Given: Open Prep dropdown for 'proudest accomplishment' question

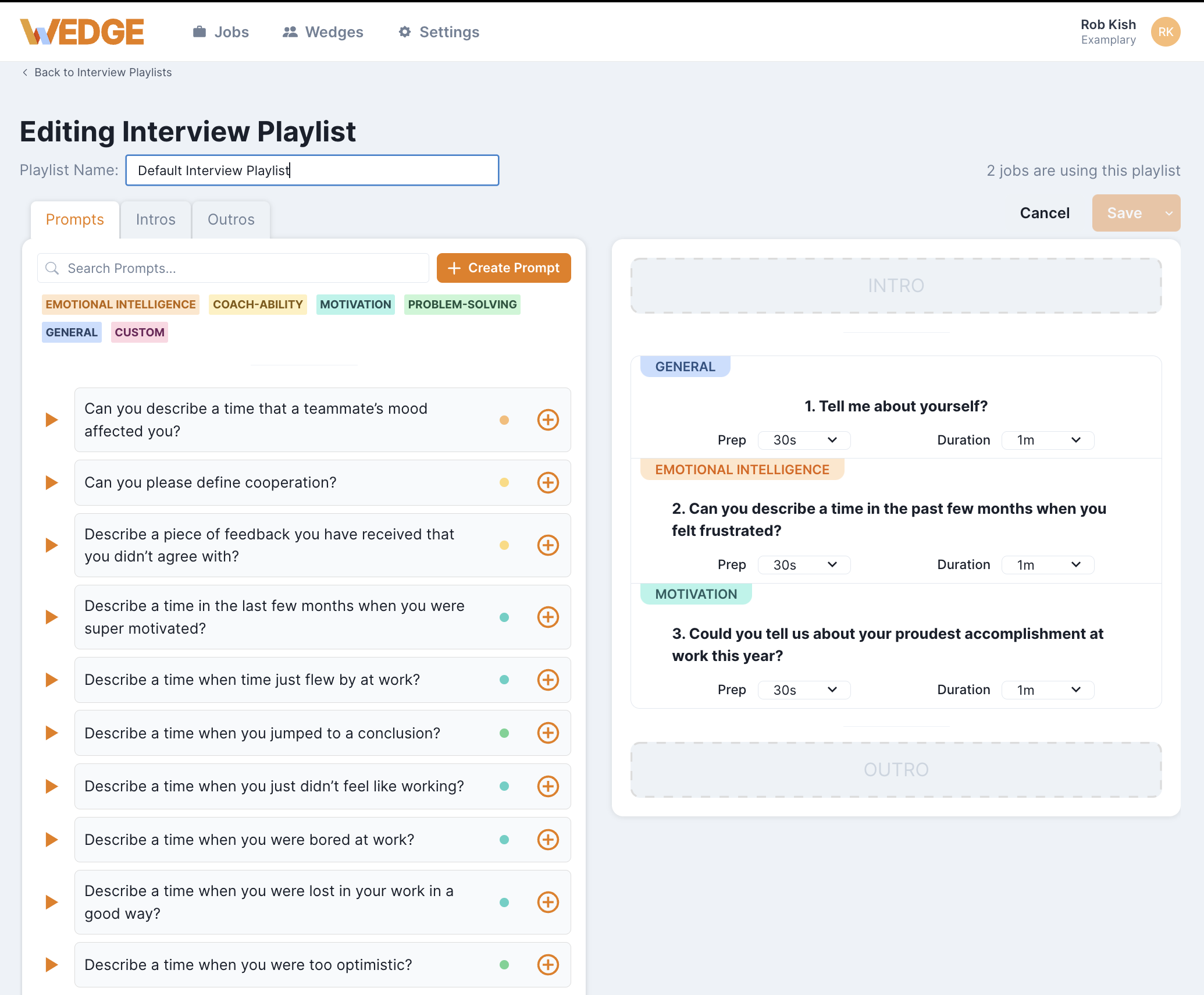Looking at the screenshot, I should 804,690.
